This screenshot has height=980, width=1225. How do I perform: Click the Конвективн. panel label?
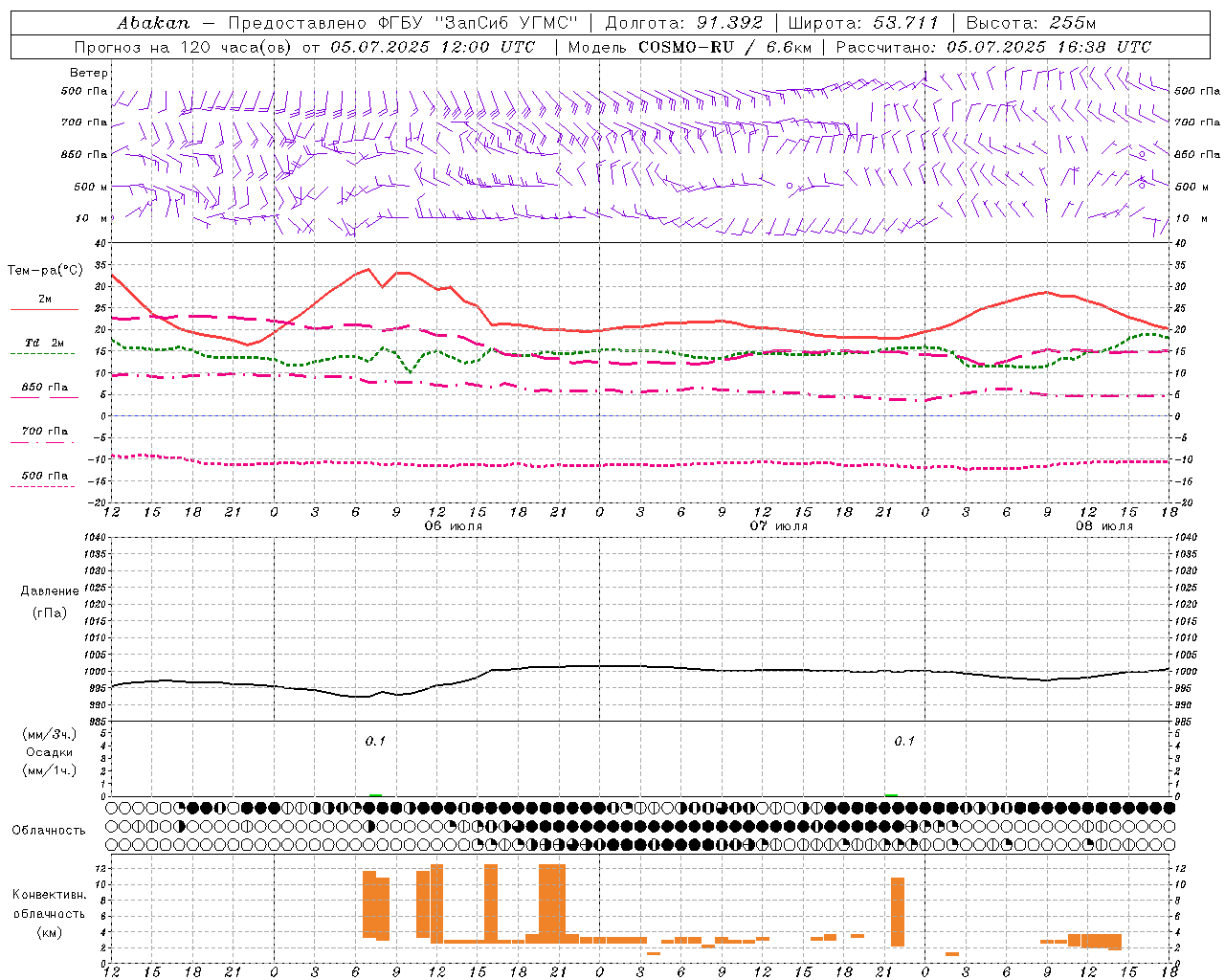(x=50, y=895)
